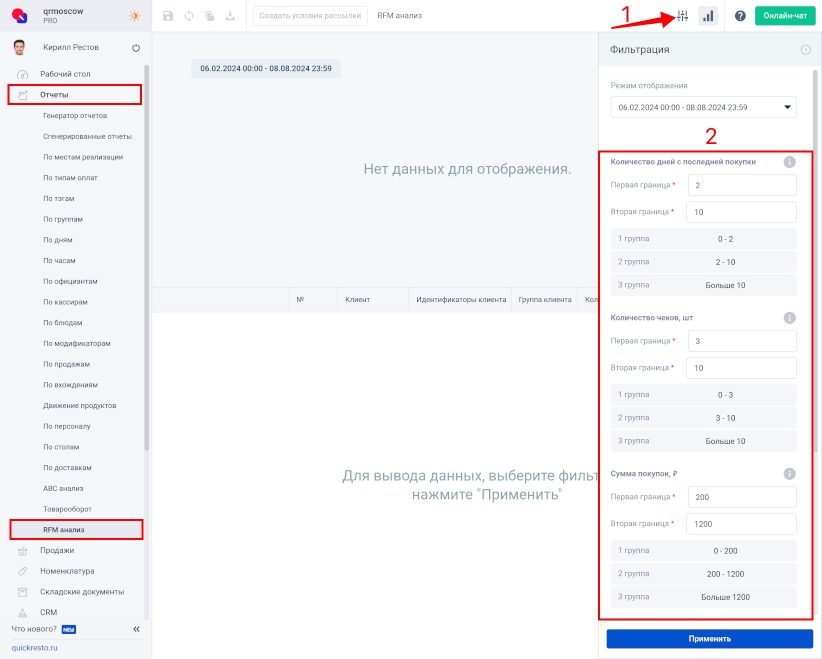Select По дням report
The height and width of the screenshot is (659, 822).
(58, 240)
